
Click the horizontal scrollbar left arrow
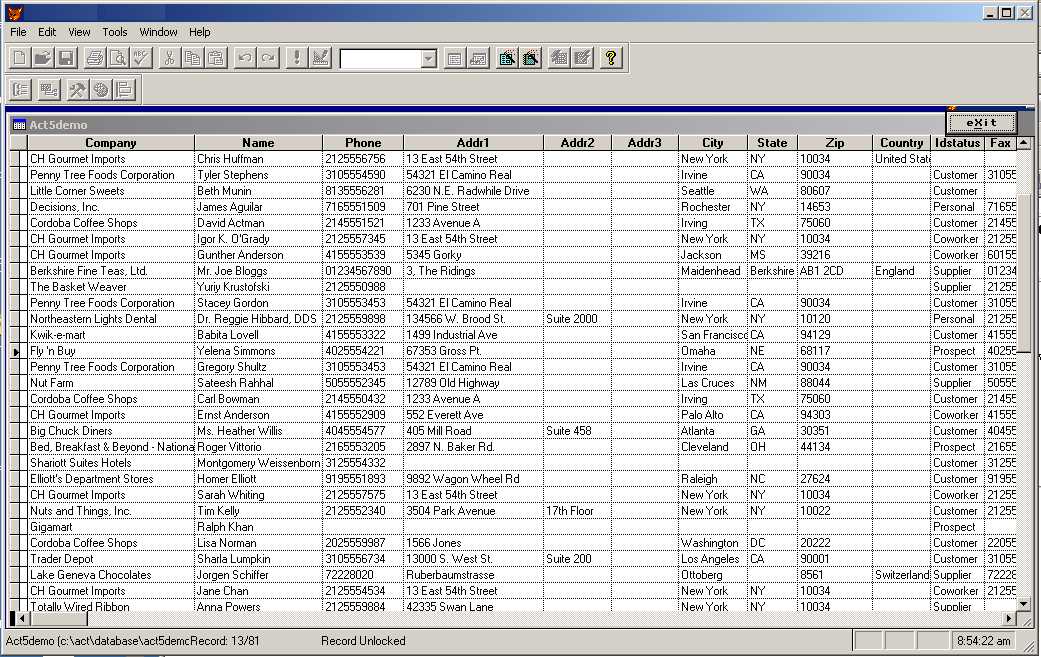[x=21, y=619]
